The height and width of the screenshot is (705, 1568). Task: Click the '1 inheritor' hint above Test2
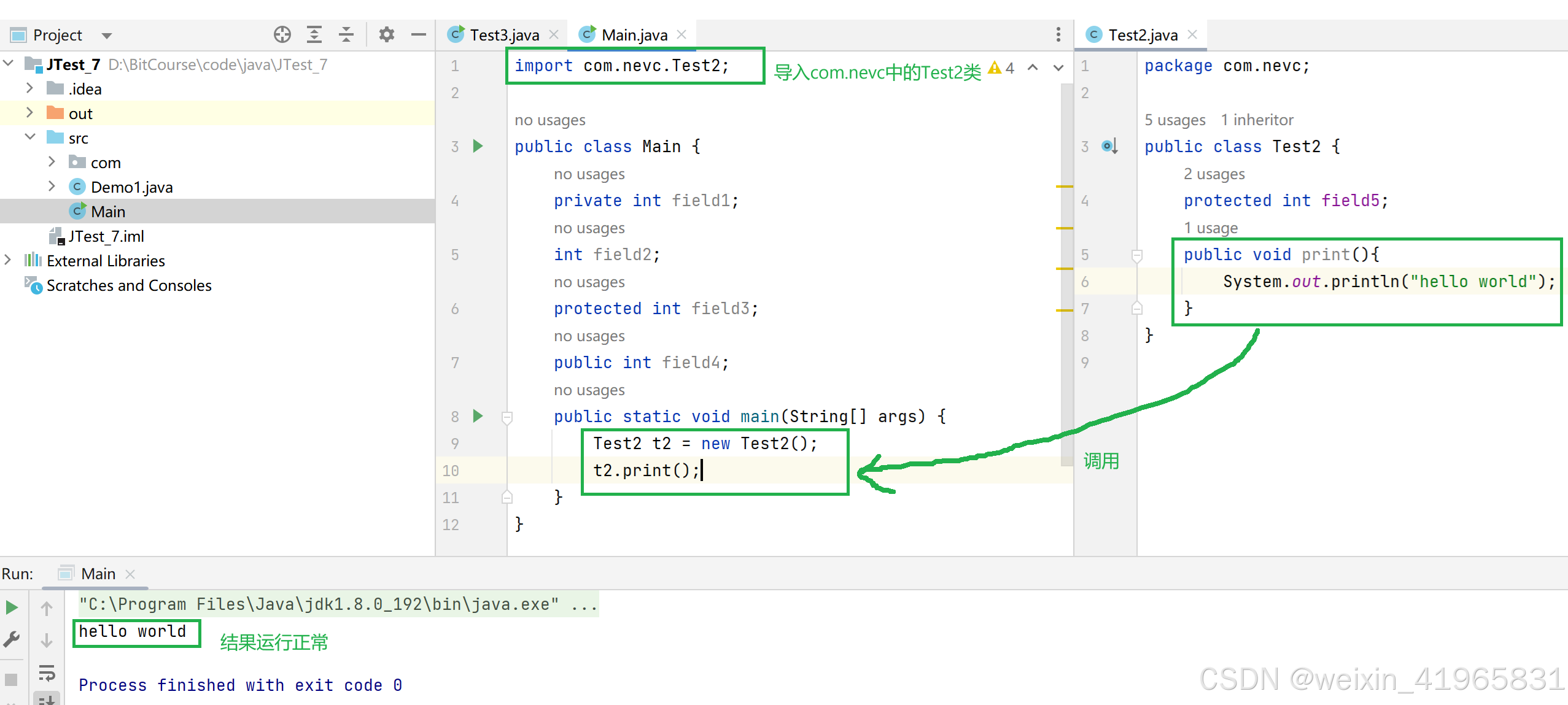1256,120
